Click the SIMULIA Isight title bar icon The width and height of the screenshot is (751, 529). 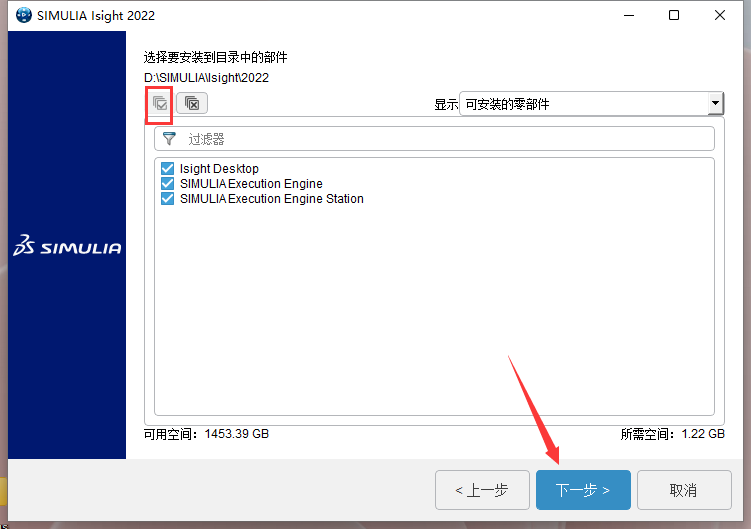[x=24, y=15]
